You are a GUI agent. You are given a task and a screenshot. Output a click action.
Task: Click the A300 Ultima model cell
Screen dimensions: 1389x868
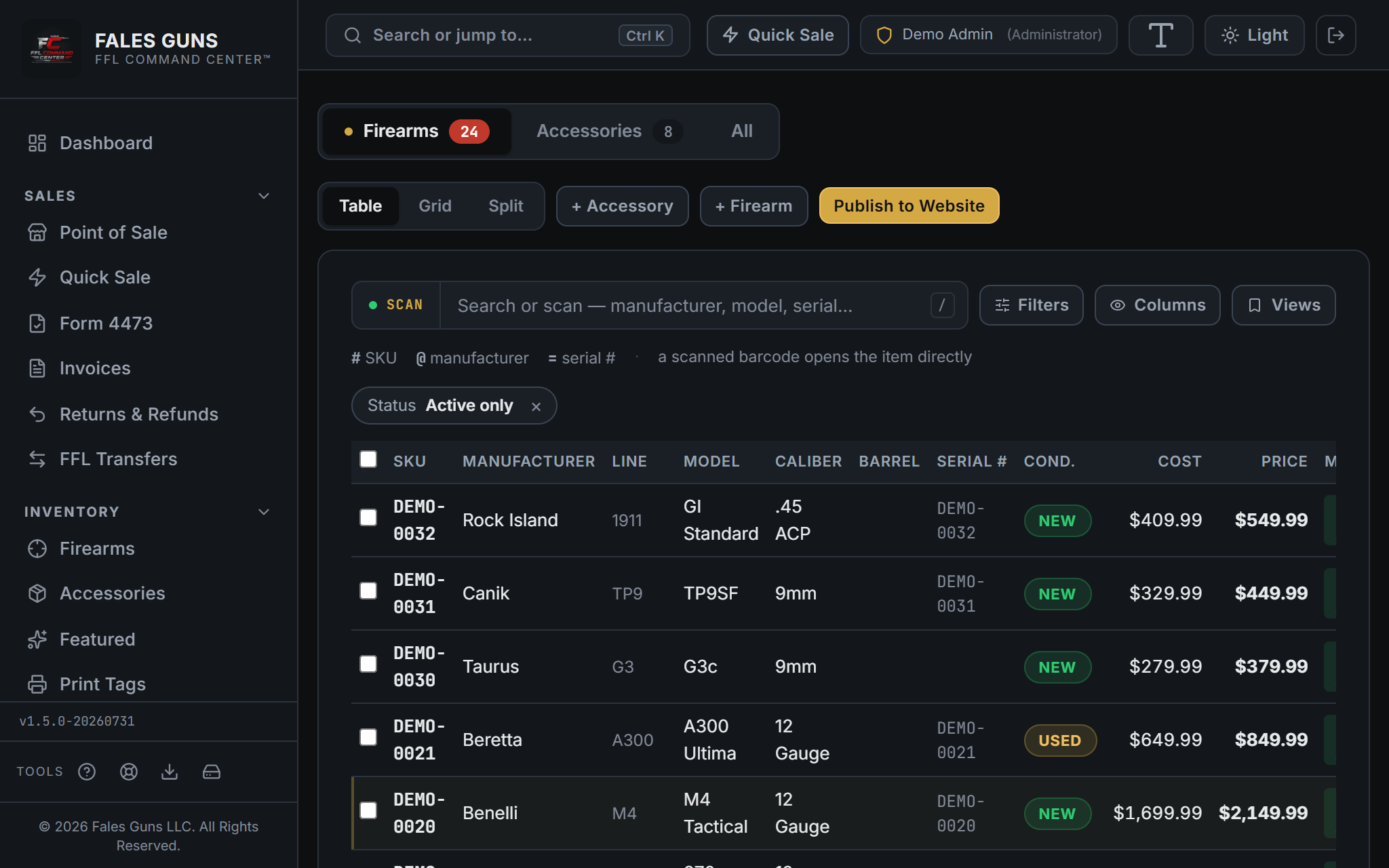point(709,740)
